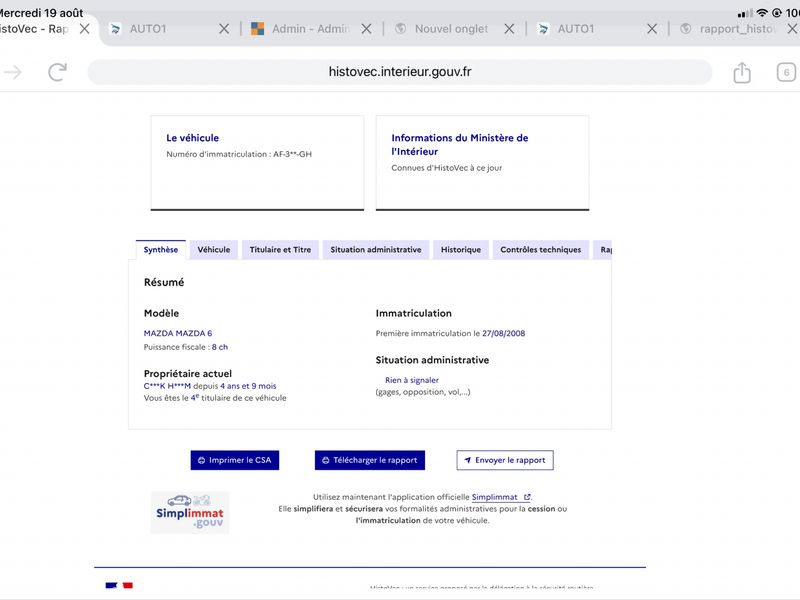Click the print icon in Imprimer le CSA

tap(202, 460)
